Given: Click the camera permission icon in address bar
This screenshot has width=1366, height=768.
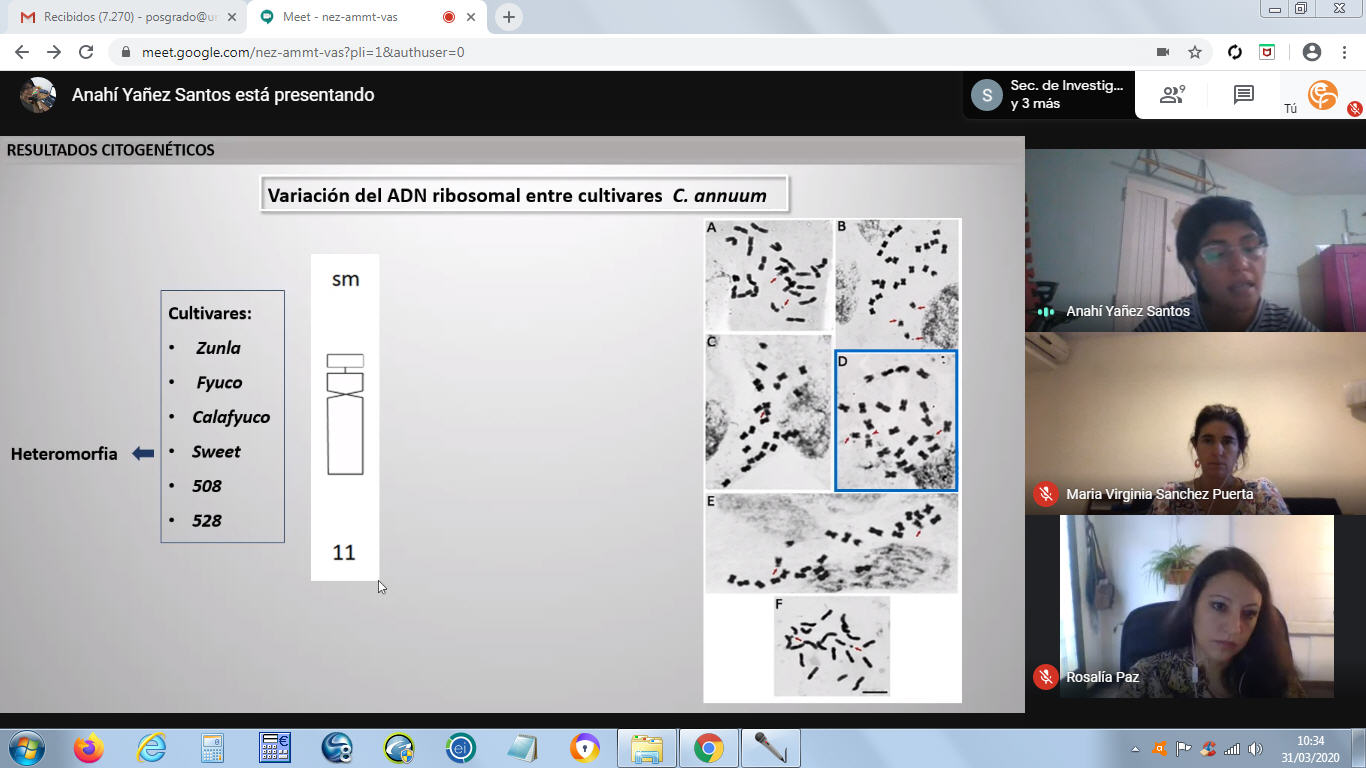Looking at the screenshot, I should pyautogui.click(x=1163, y=52).
